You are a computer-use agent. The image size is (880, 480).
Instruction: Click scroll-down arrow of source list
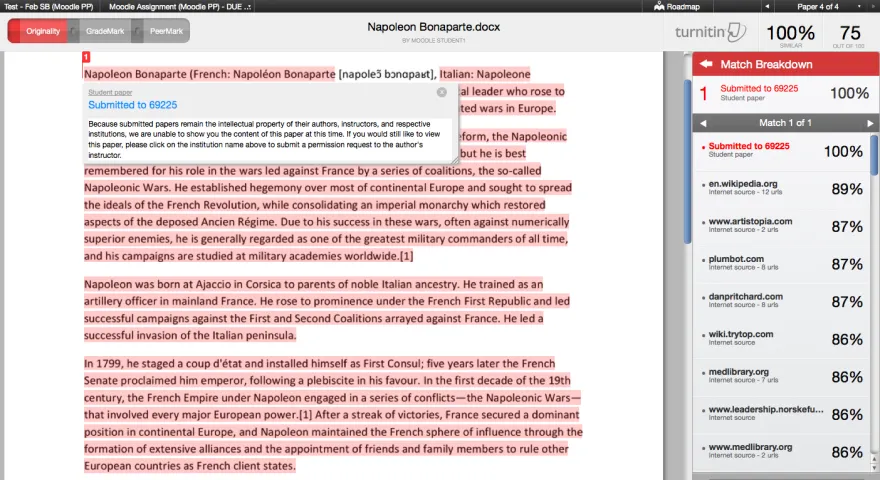874,468
